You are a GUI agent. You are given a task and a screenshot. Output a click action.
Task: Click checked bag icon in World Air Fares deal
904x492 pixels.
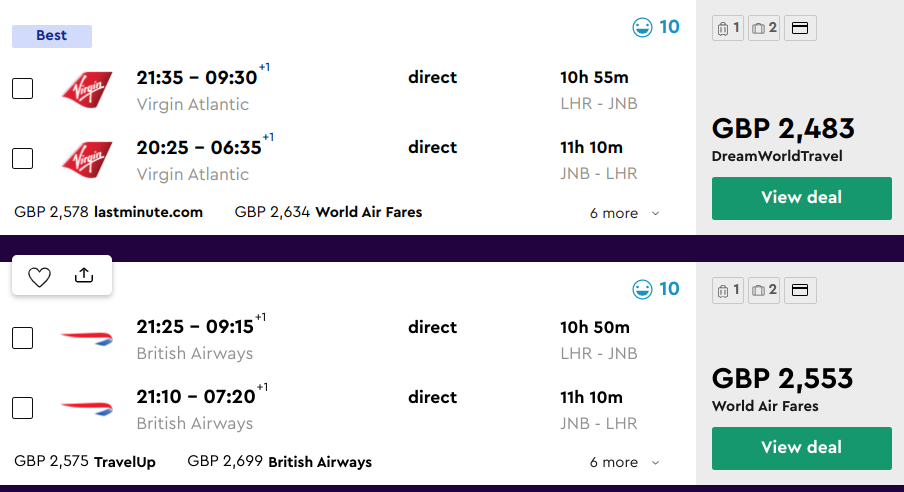point(763,290)
